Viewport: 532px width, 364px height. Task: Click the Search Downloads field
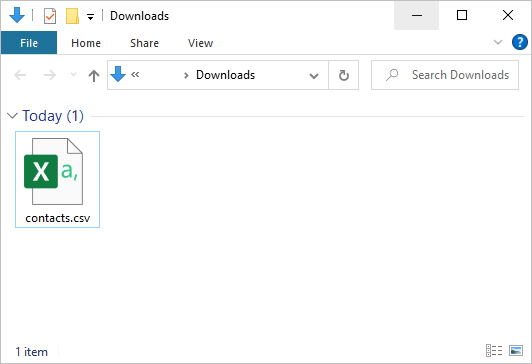(445, 75)
